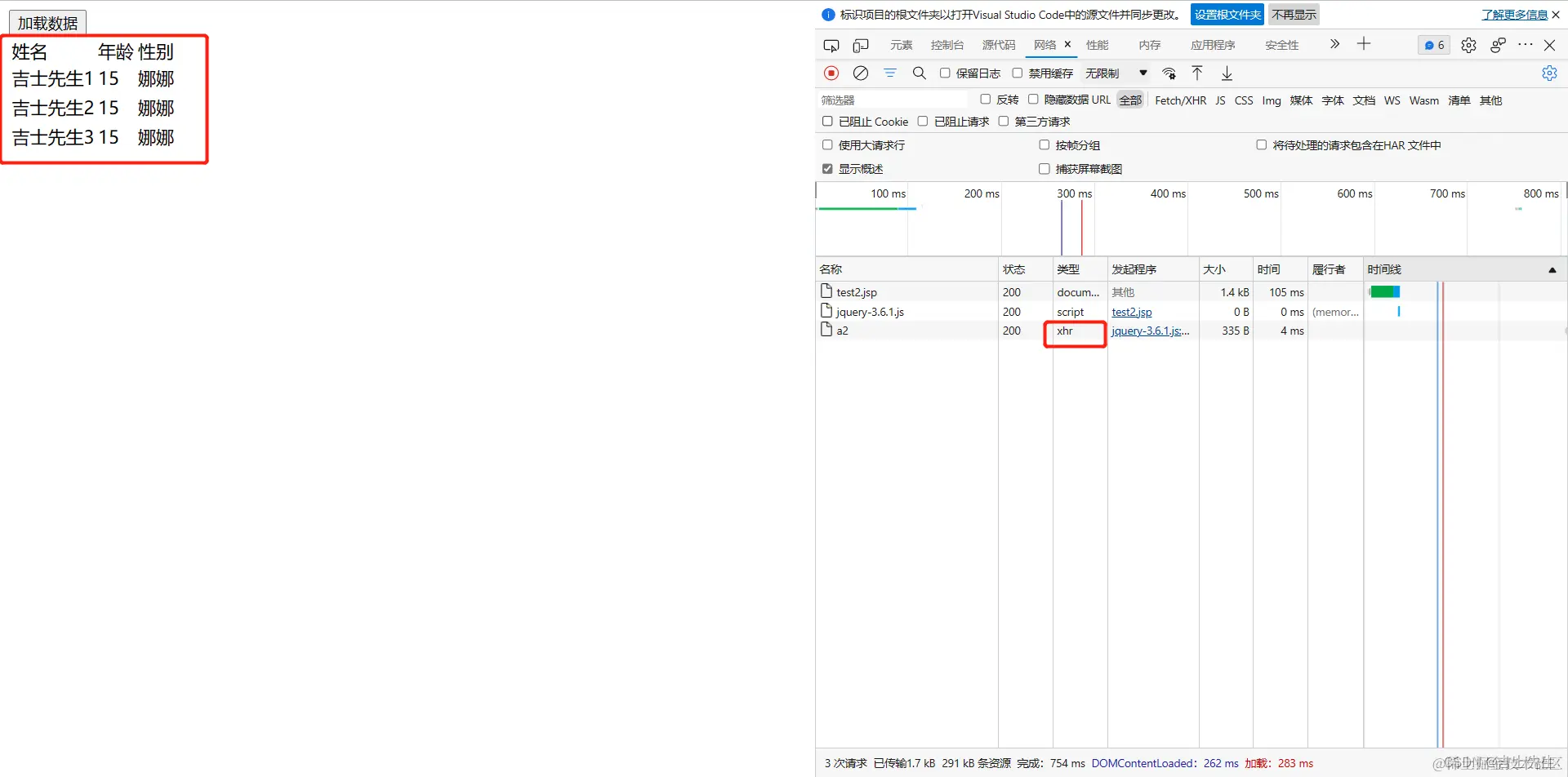
Task: Uncheck 显示概述 checkbox
Action: pos(827,169)
